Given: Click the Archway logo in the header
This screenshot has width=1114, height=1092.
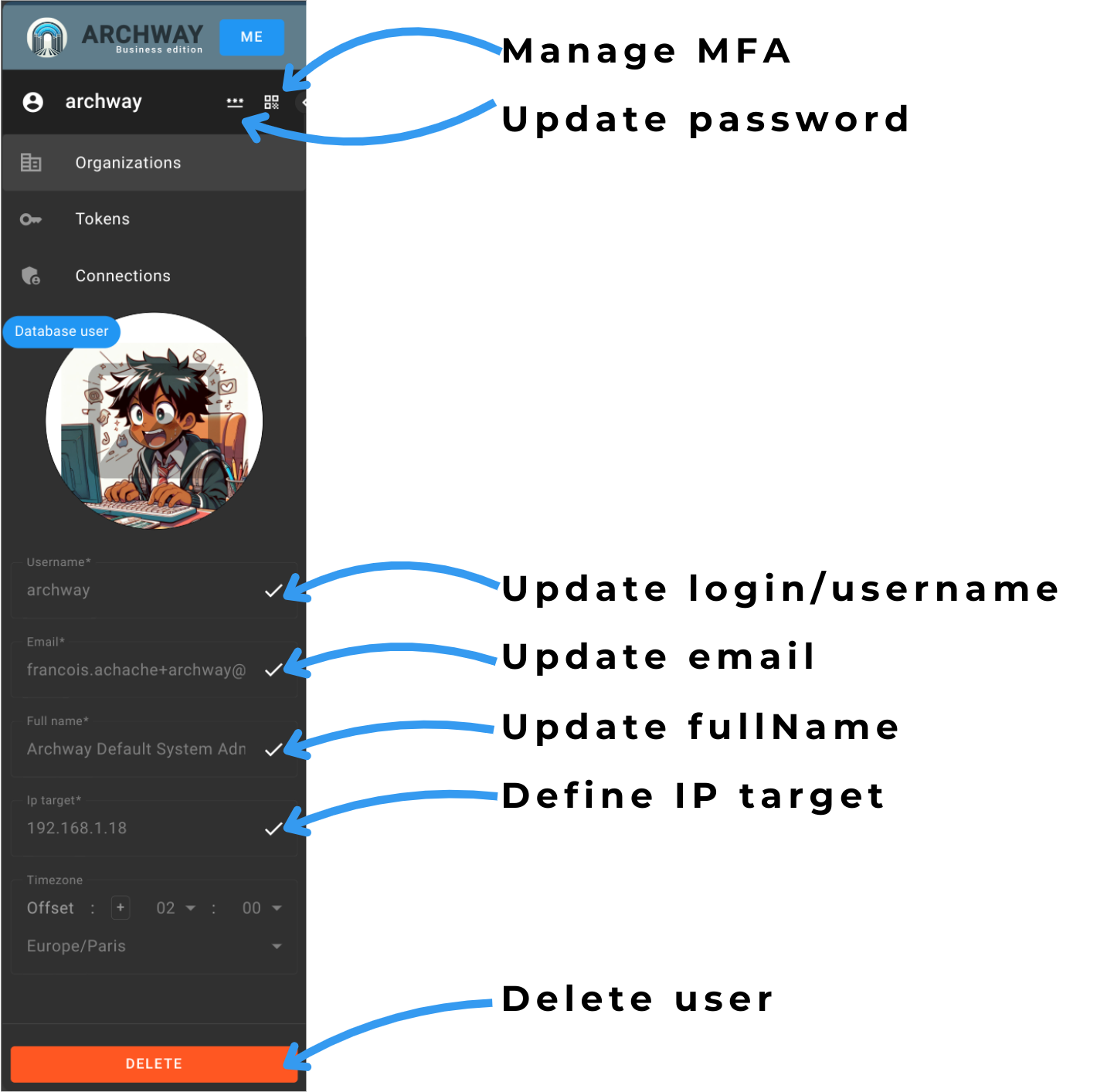Looking at the screenshot, I should click(47, 37).
